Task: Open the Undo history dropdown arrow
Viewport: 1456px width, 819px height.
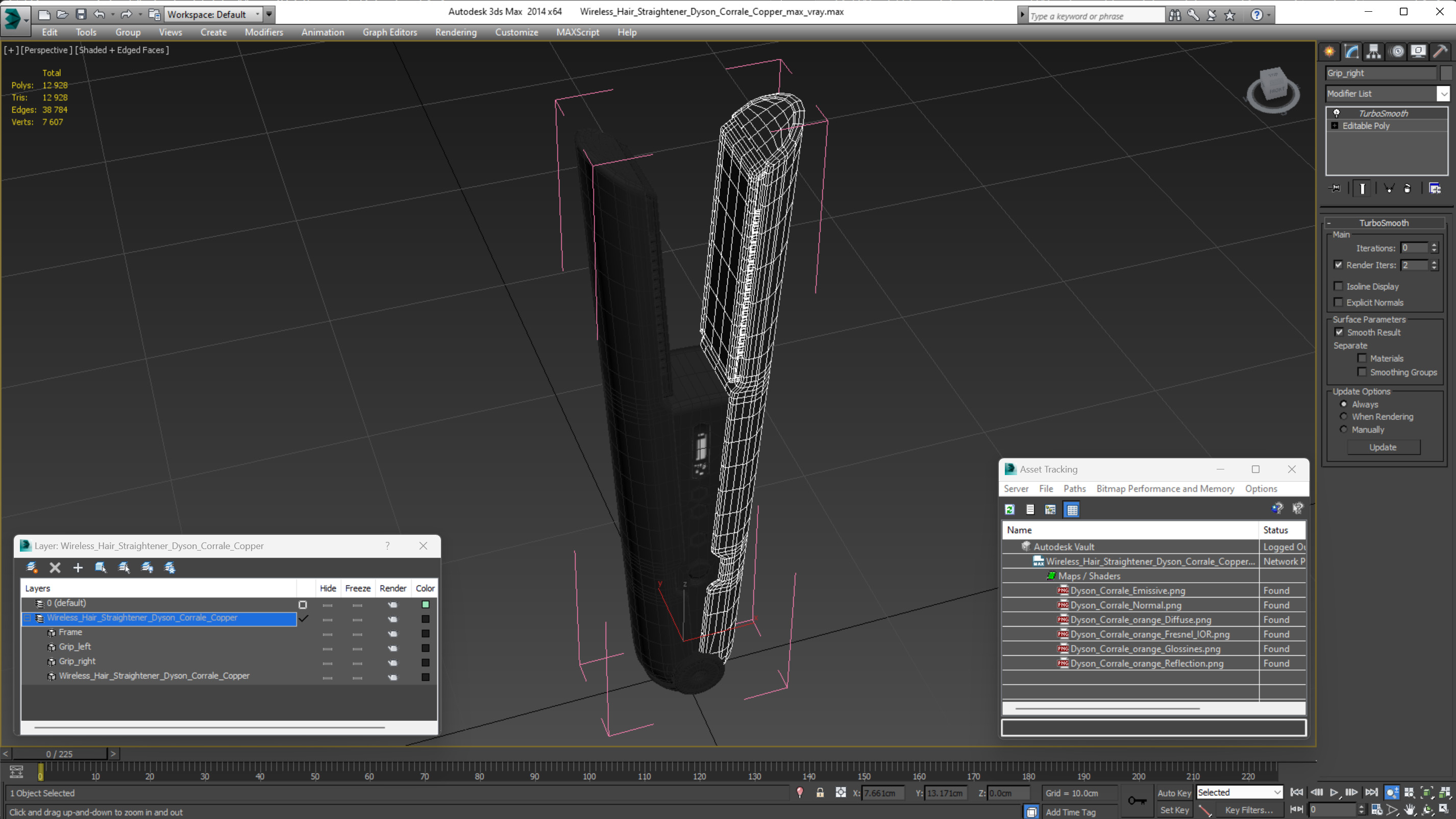Action: click(112, 14)
